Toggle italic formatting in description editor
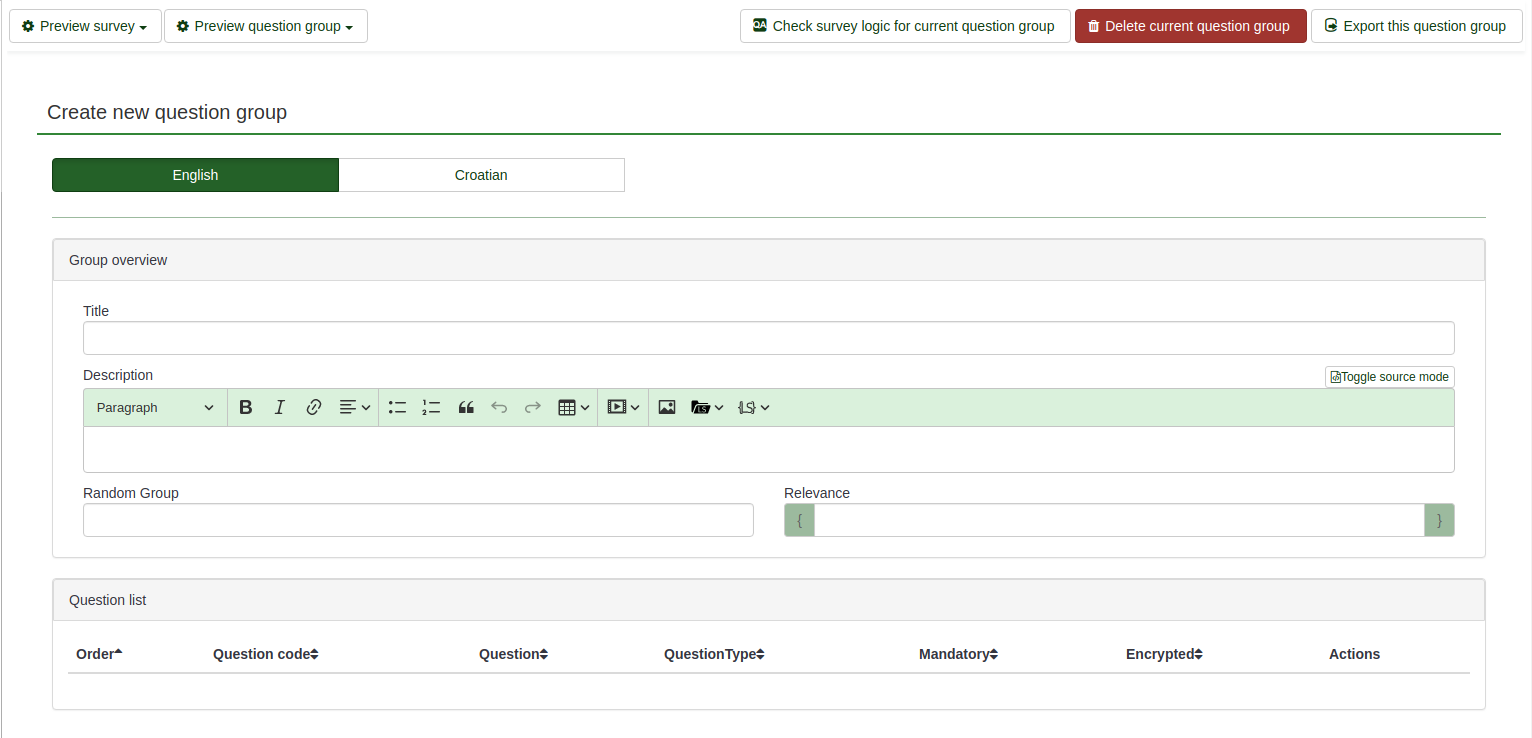The height and width of the screenshot is (738, 1532). coord(280,407)
